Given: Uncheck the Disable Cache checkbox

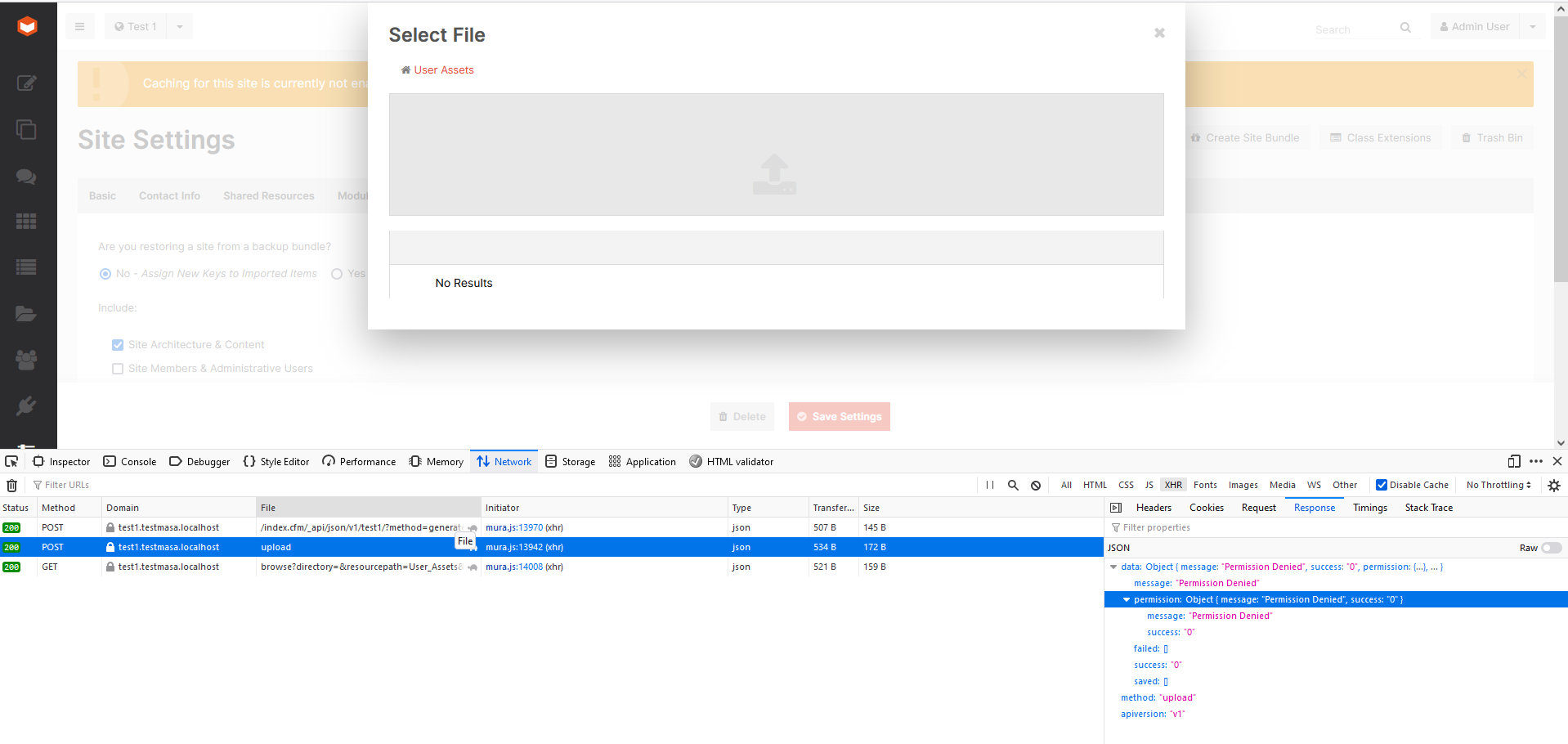Looking at the screenshot, I should pyautogui.click(x=1382, y=485).
